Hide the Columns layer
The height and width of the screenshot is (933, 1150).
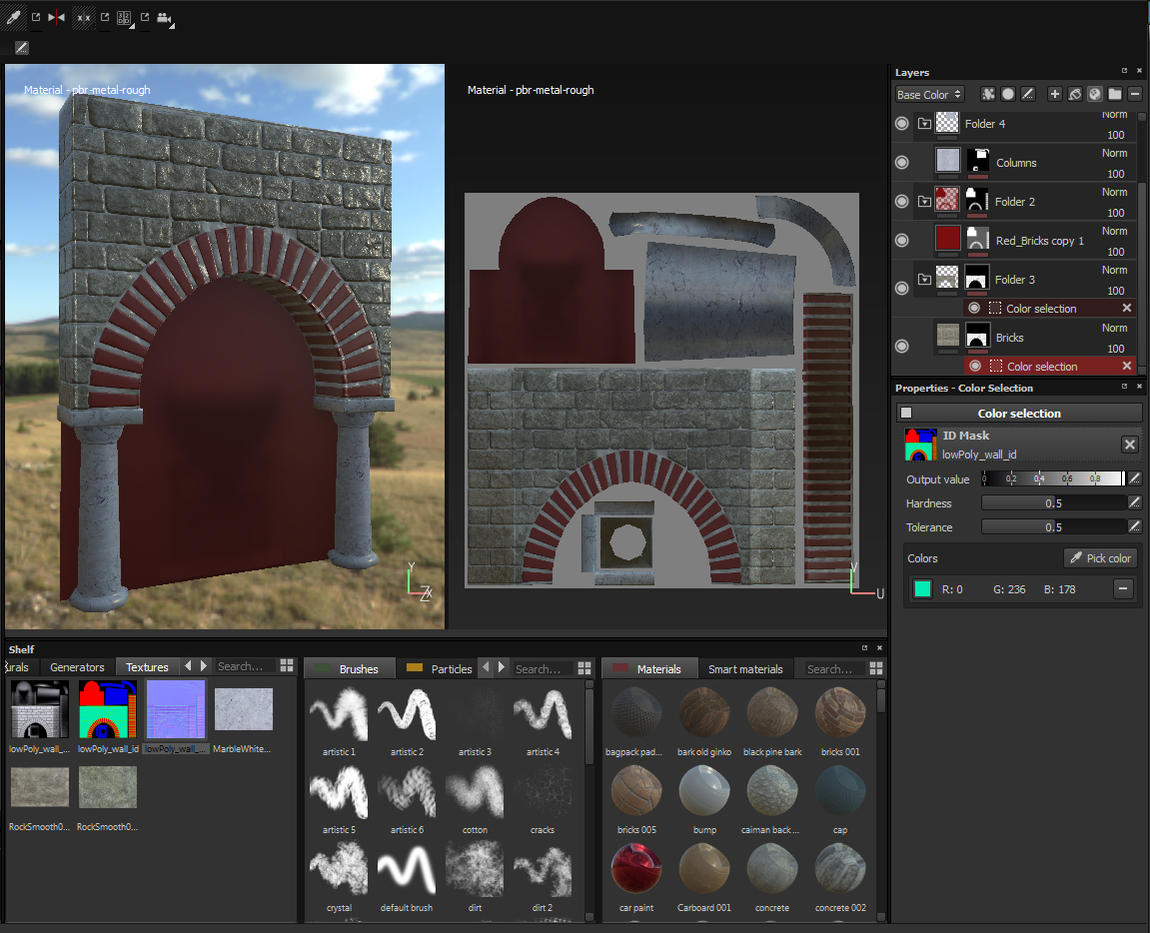tap(902, 162)
